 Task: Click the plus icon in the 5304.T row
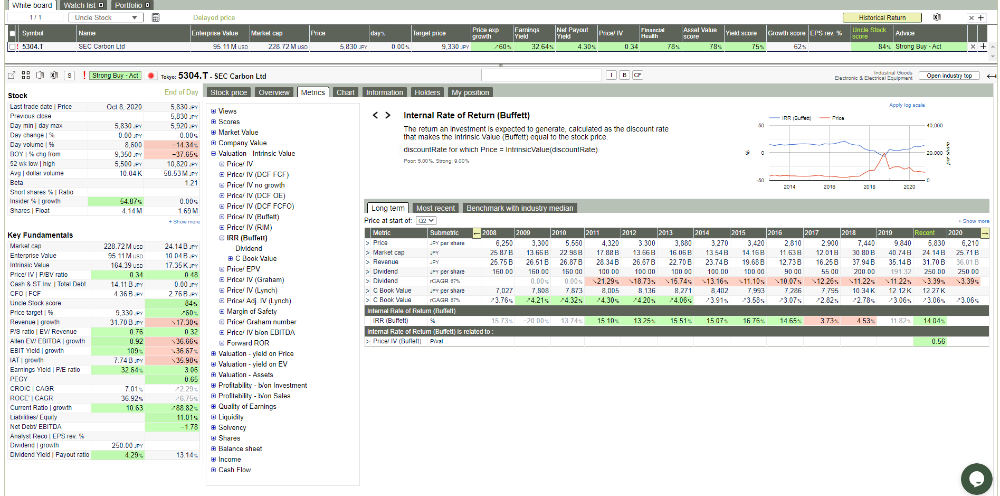click(x=981, y=46)
